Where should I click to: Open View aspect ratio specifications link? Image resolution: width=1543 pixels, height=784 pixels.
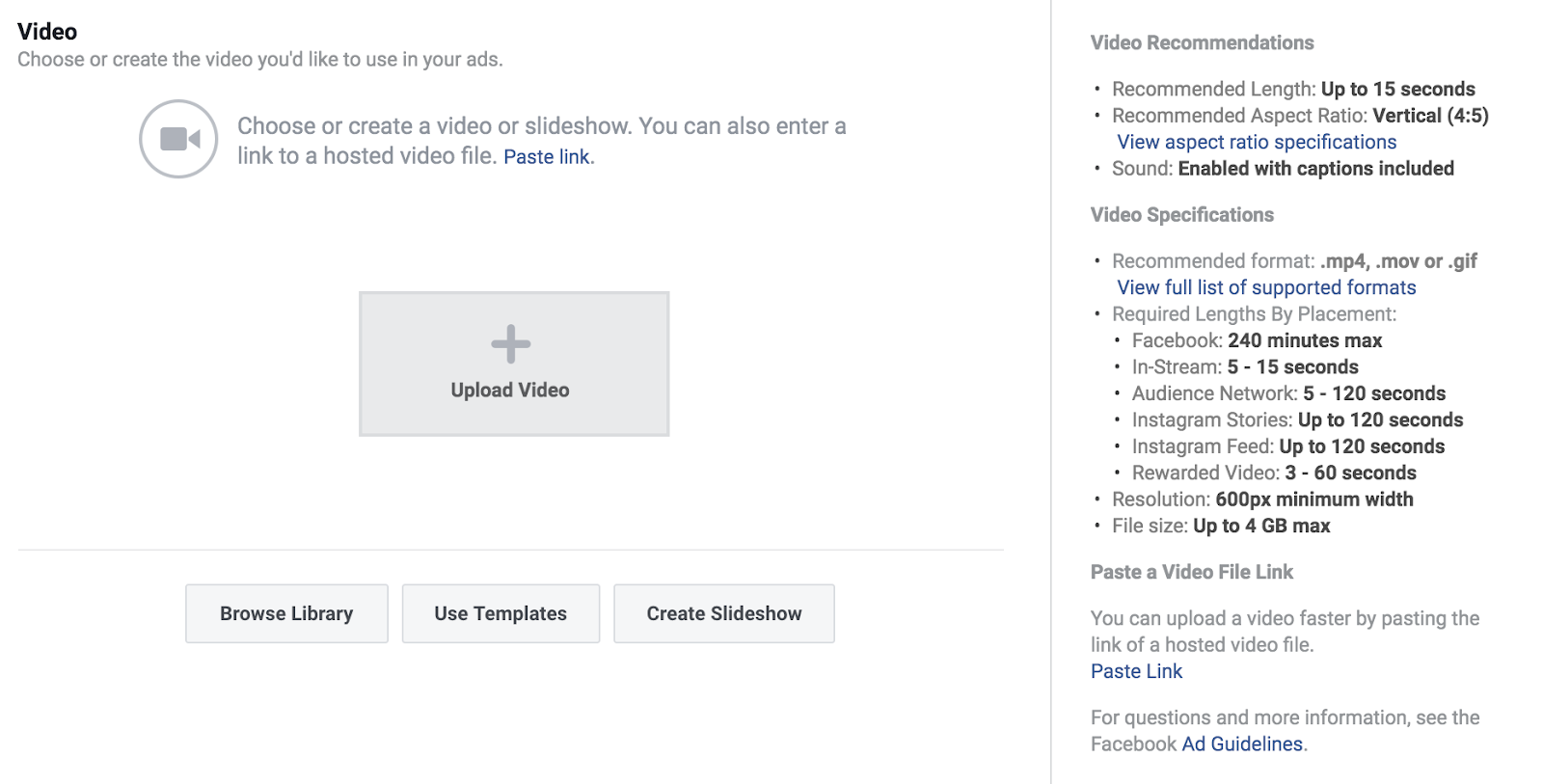(x=1257, y=142)
